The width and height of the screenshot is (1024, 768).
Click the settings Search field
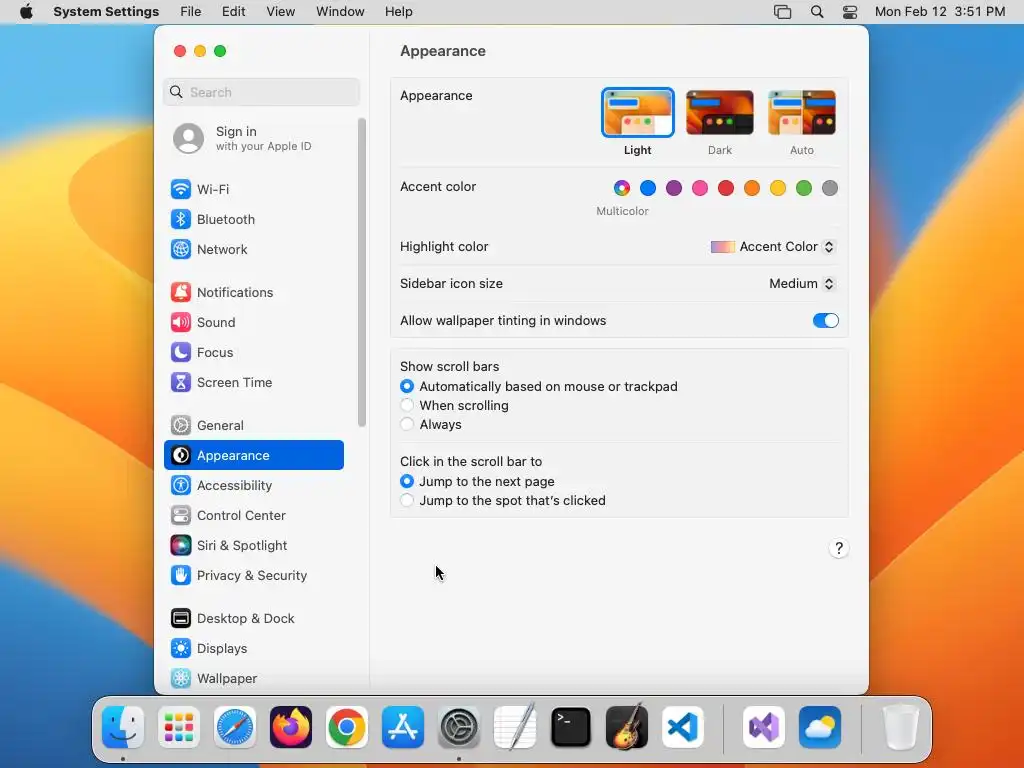pyautogui.click(x=261, y=92)
